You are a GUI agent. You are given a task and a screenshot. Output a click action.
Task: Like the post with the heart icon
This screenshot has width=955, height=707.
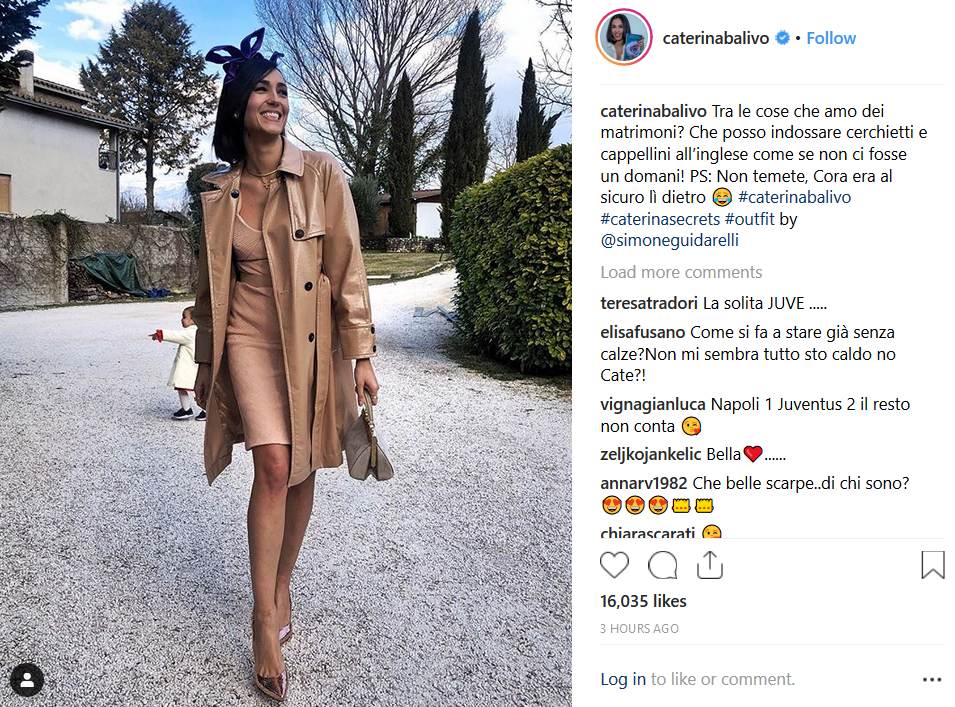click(614, 565)
